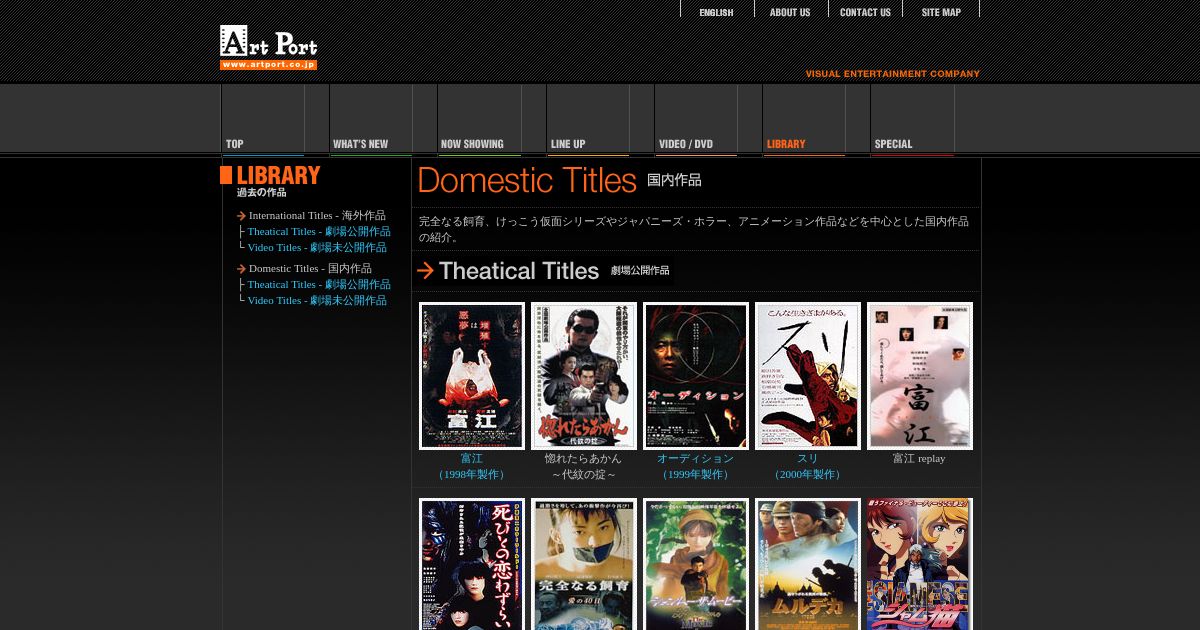Screen dimensions: 1200x630
Task: Click the 惚れたらあかん ～代紋の掟～ caption
Action: [584, 466]
